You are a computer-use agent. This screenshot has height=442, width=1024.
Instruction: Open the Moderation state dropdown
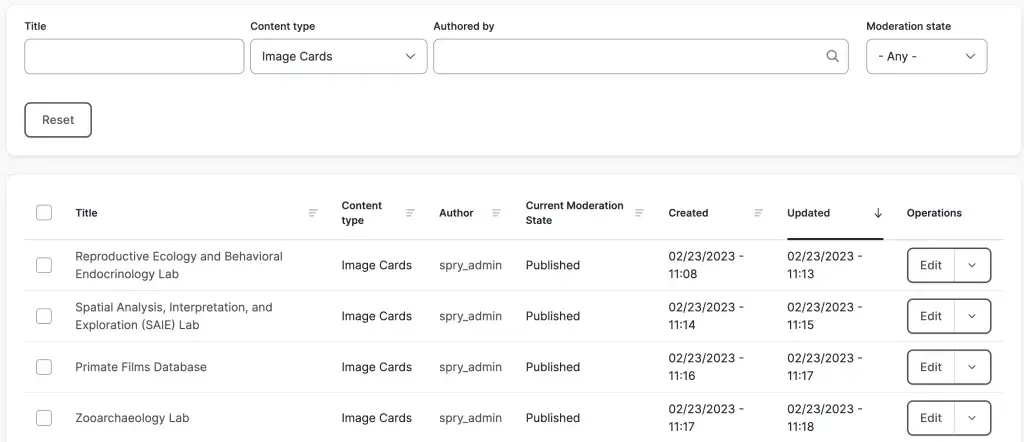pos(926,57)
